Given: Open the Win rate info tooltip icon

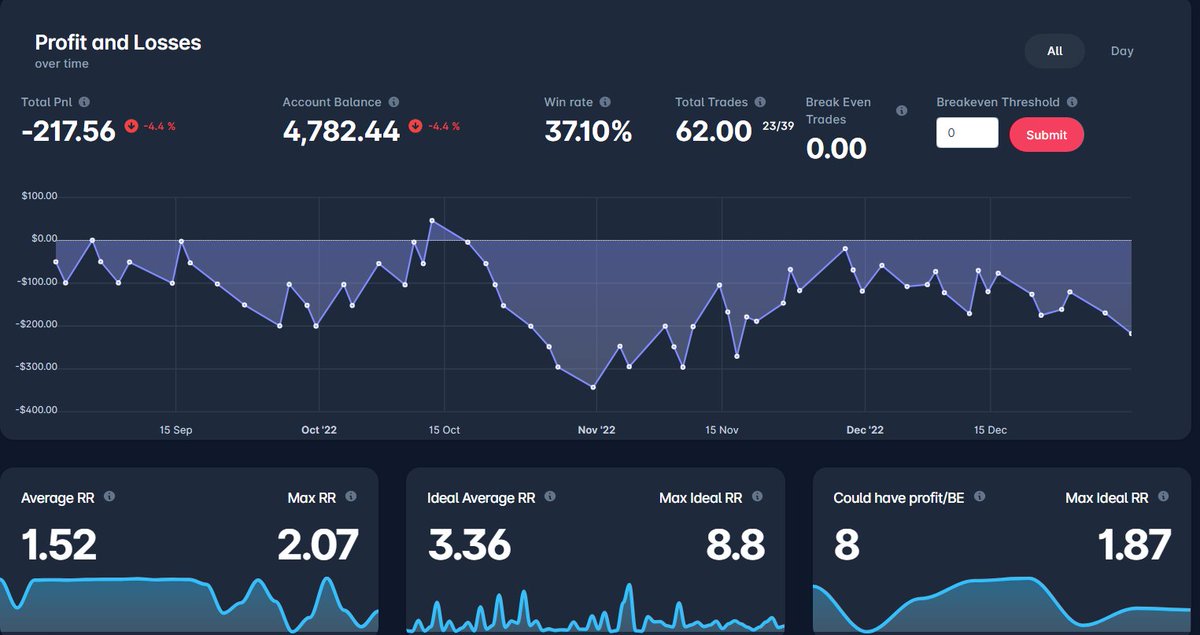Looking at the screenshot, I should [x=605, y=102].
